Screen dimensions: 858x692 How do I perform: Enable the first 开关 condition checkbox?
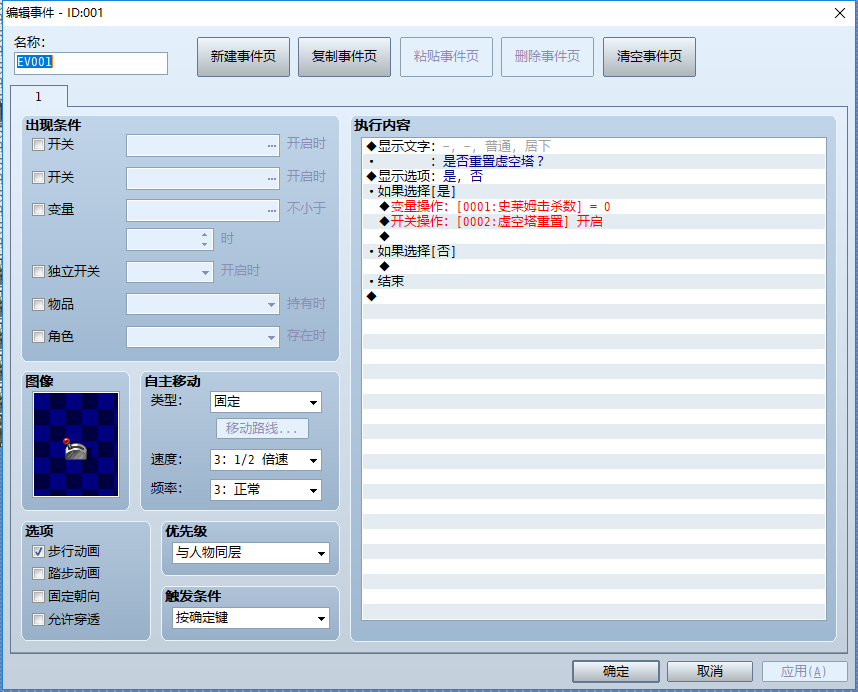(38, 145)
